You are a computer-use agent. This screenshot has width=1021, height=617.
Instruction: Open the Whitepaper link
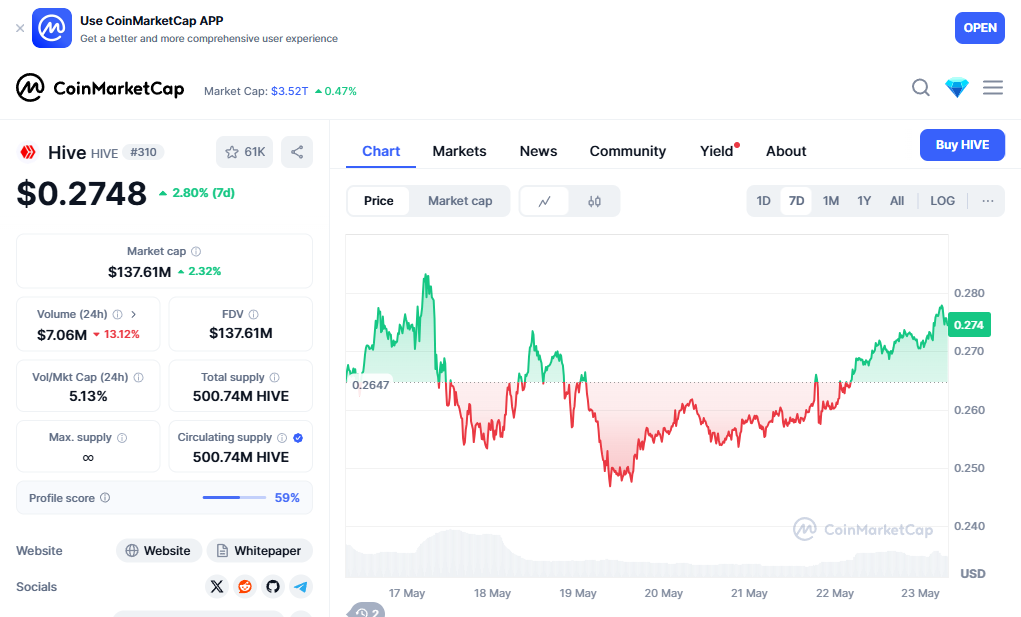coord(260,551)
